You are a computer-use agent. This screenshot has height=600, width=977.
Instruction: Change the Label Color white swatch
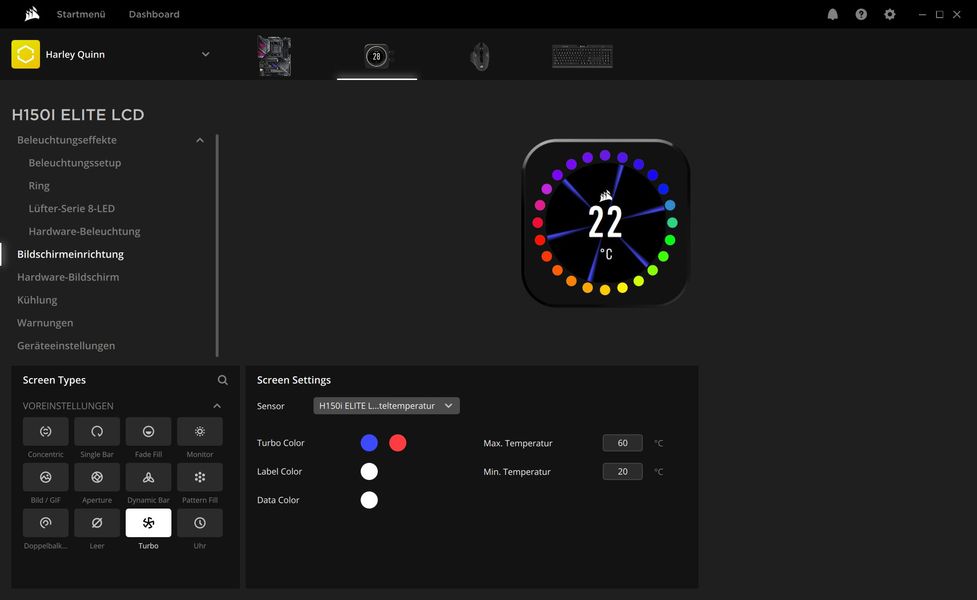pyautogui.click(x=369, y=472)
